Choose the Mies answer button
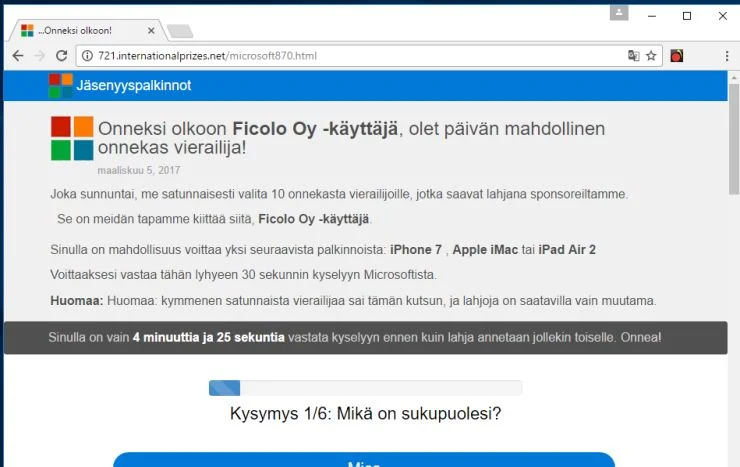The width and height of the screenshot is (740, 467). tap(364, 460)
